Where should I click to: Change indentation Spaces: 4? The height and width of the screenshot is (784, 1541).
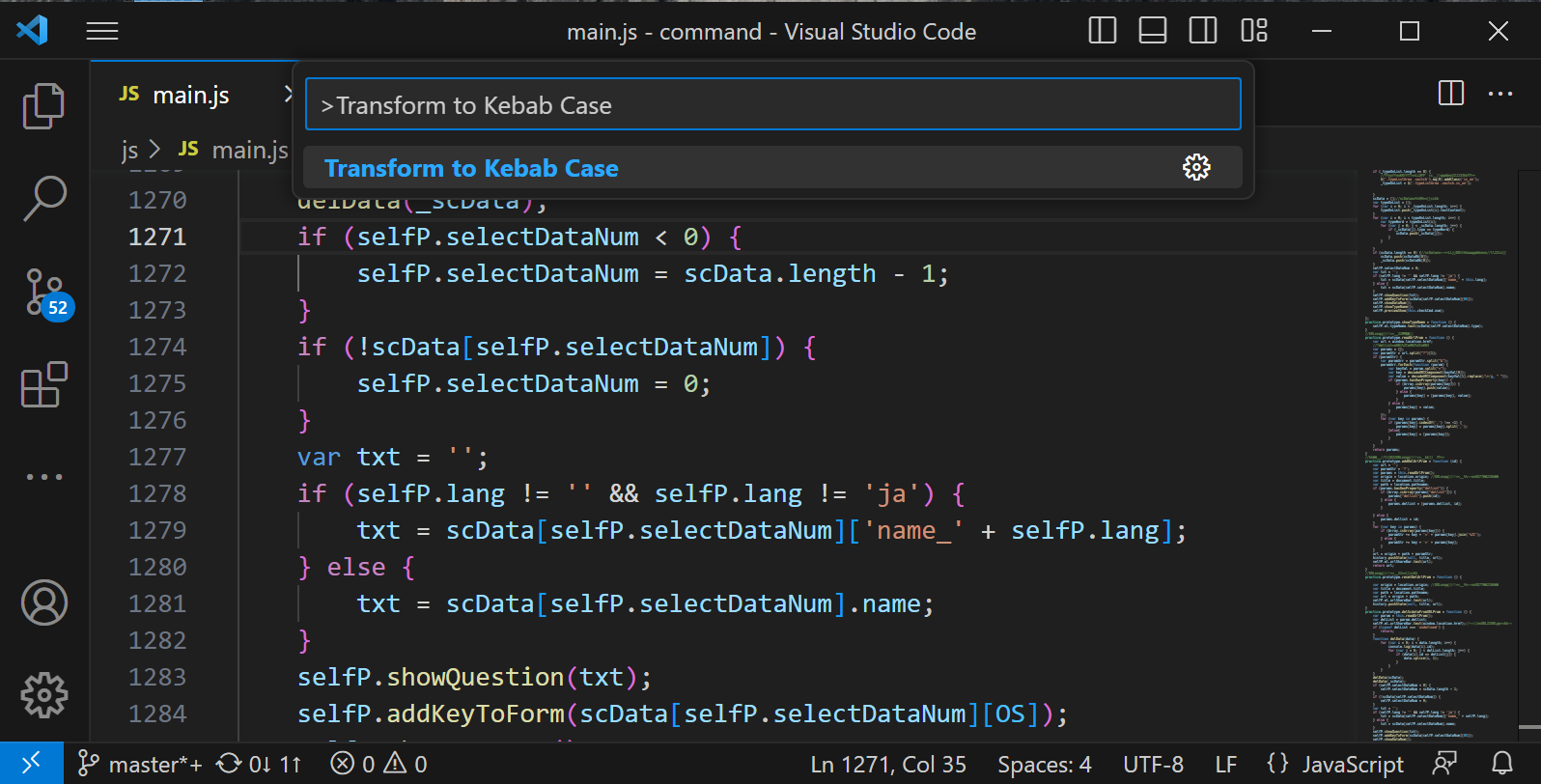click(x=1045, y=764)
